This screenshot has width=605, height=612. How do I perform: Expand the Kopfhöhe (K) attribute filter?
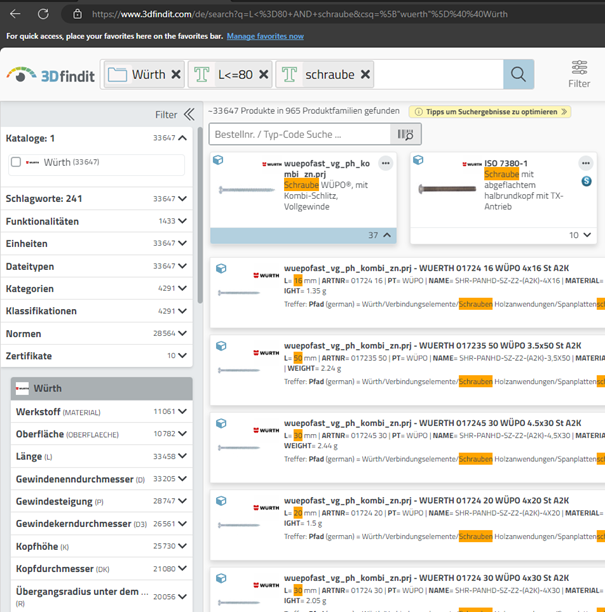182,546
